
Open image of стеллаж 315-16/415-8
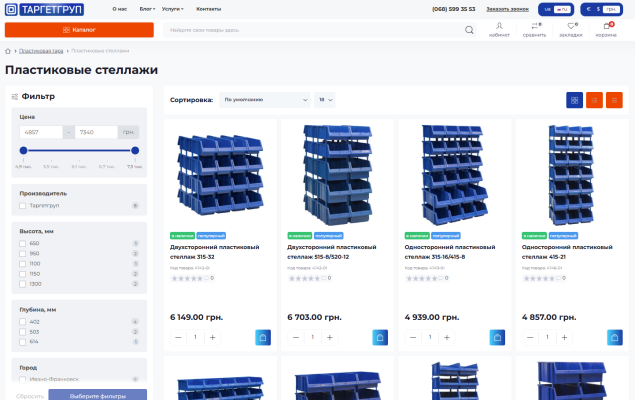454,175
